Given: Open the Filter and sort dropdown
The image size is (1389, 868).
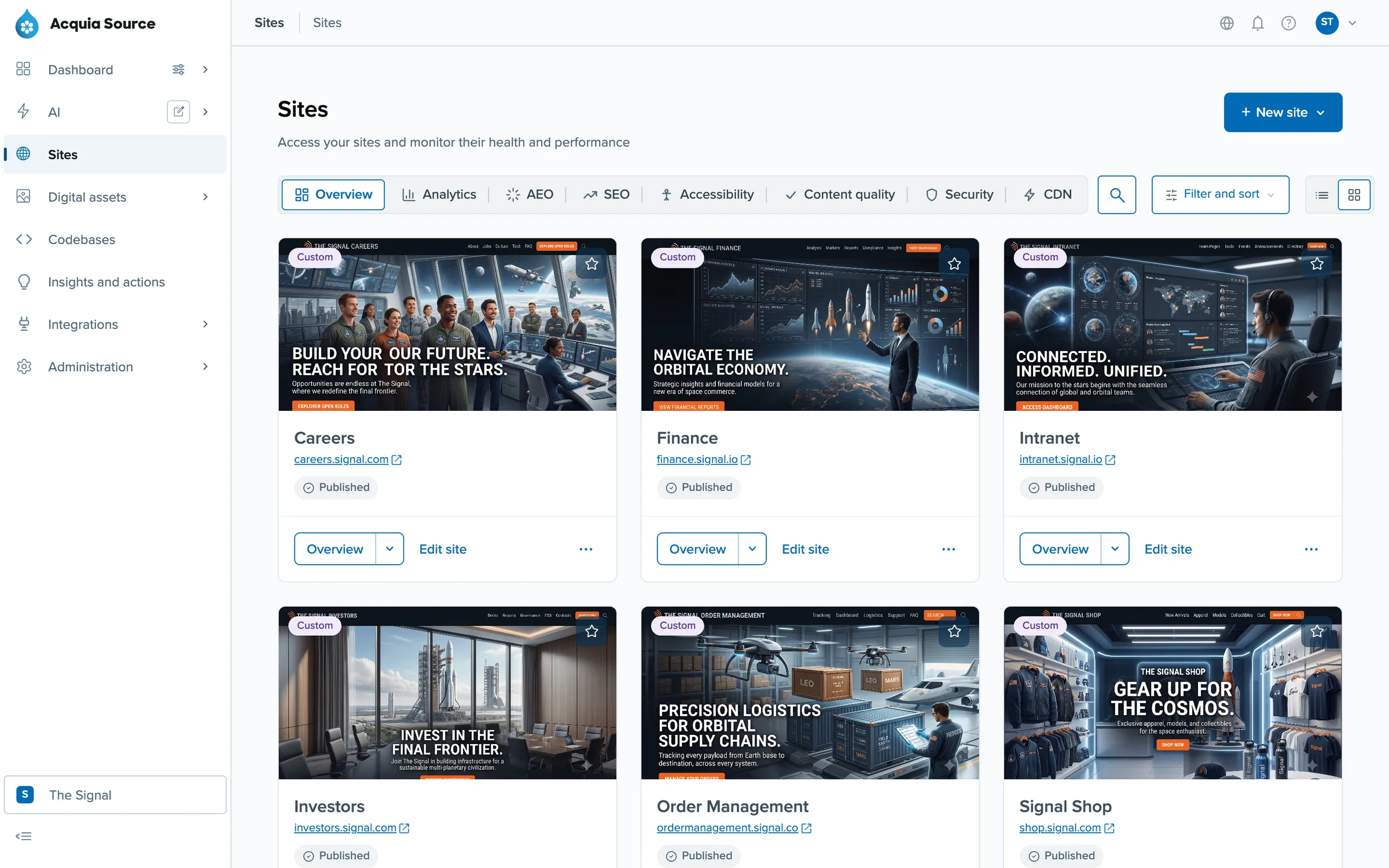Looking at the screenshot, I should point(1220,194).
